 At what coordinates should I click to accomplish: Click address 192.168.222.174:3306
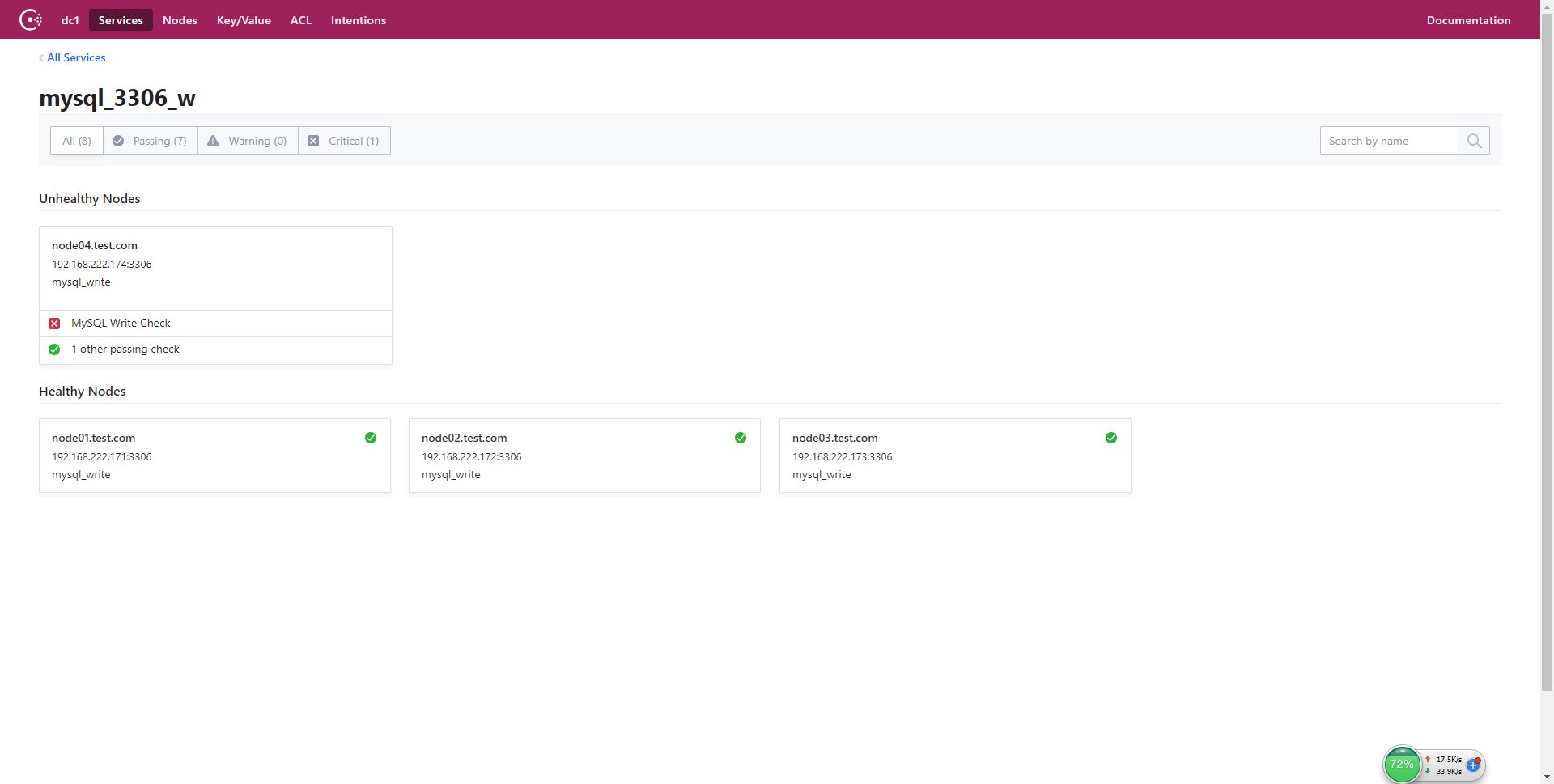pos(102,265)
